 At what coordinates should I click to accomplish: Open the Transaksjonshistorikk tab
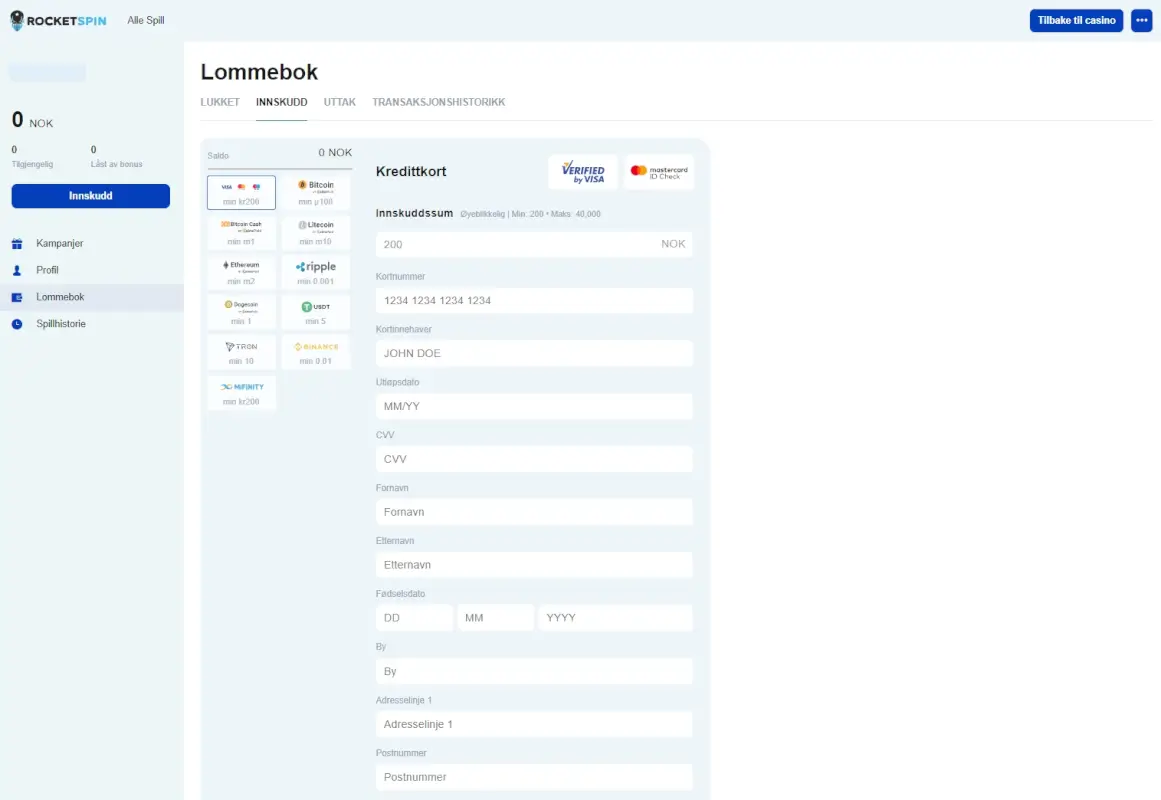(438, 102)
